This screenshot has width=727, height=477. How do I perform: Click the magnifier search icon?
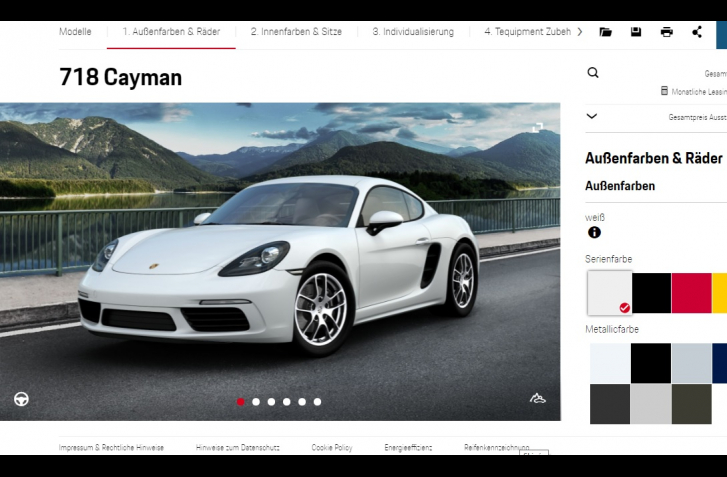click(593, 73)
